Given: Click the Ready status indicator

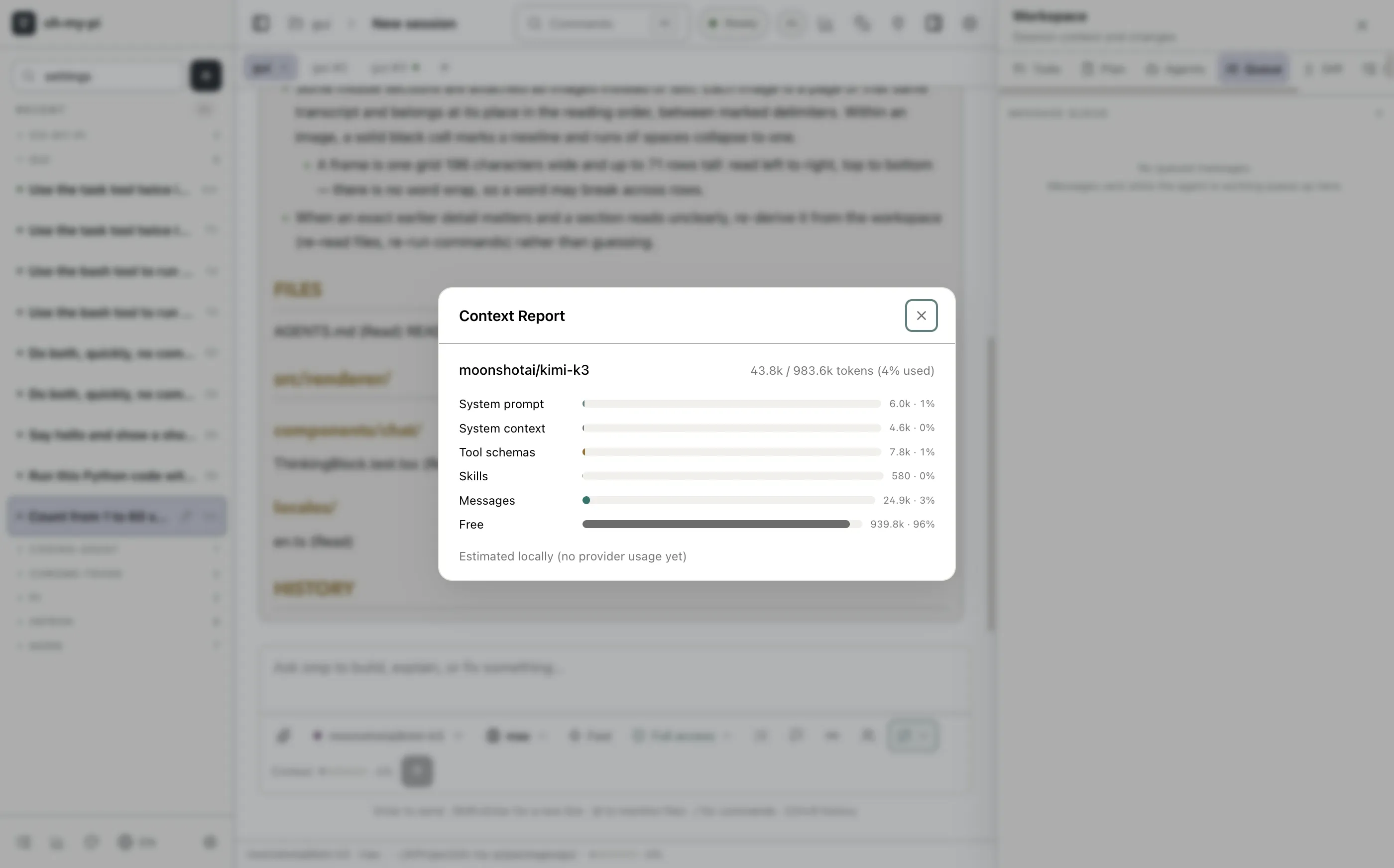Looking at the screenshot, I should [732, 23].
